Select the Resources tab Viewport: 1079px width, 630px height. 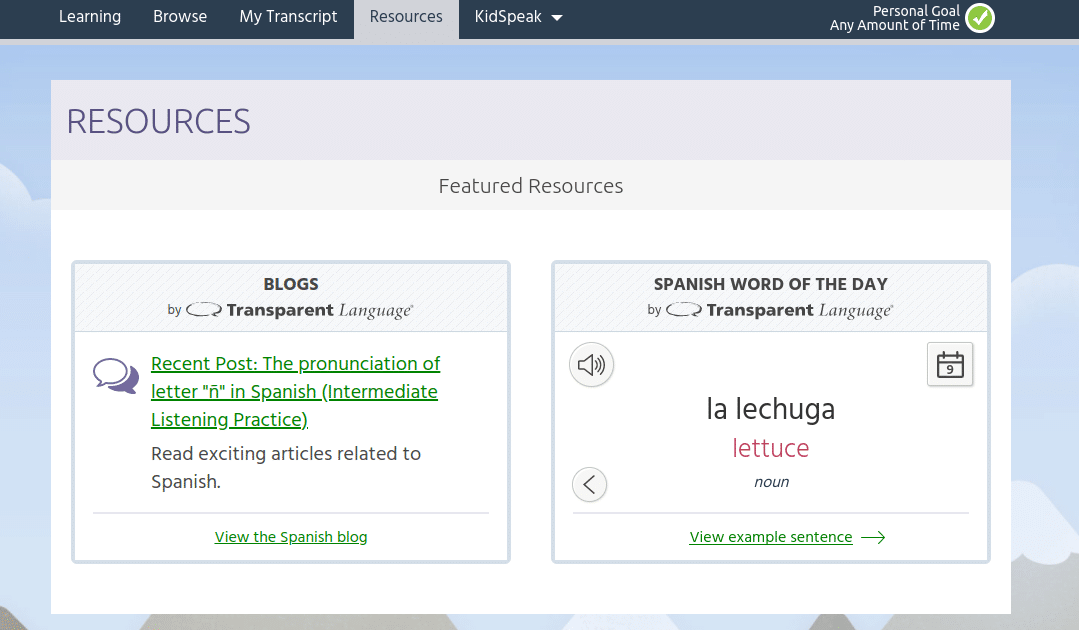pyautogui.click(x=406, y=17)
